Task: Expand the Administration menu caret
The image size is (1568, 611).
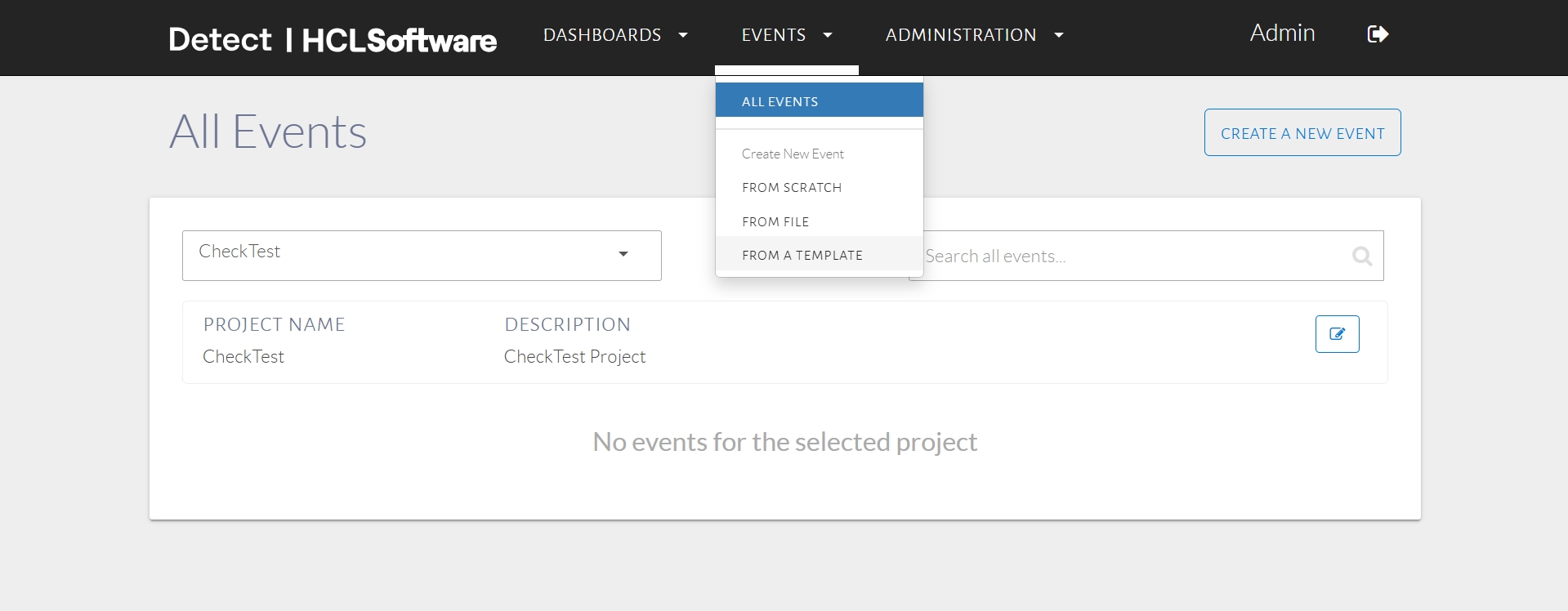Action: 1059,35
